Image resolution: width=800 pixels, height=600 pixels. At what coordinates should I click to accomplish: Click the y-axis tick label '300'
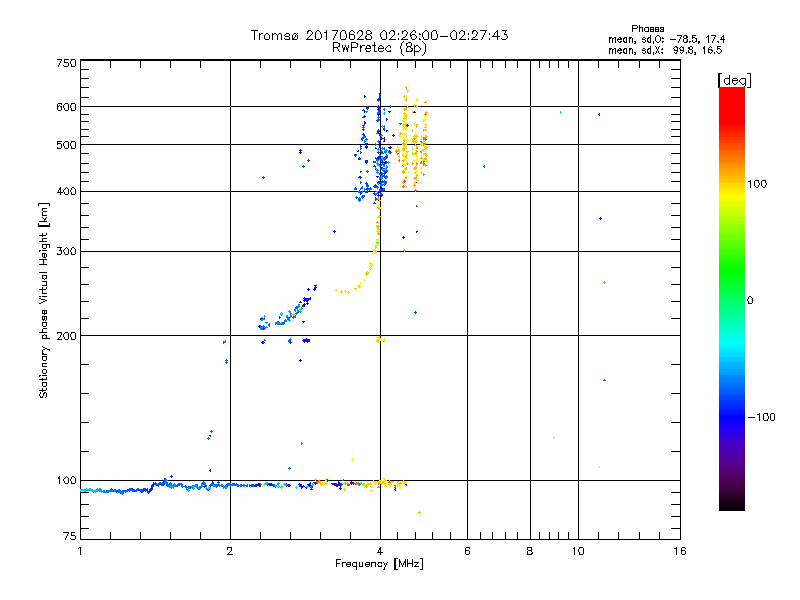pos(67,252)
